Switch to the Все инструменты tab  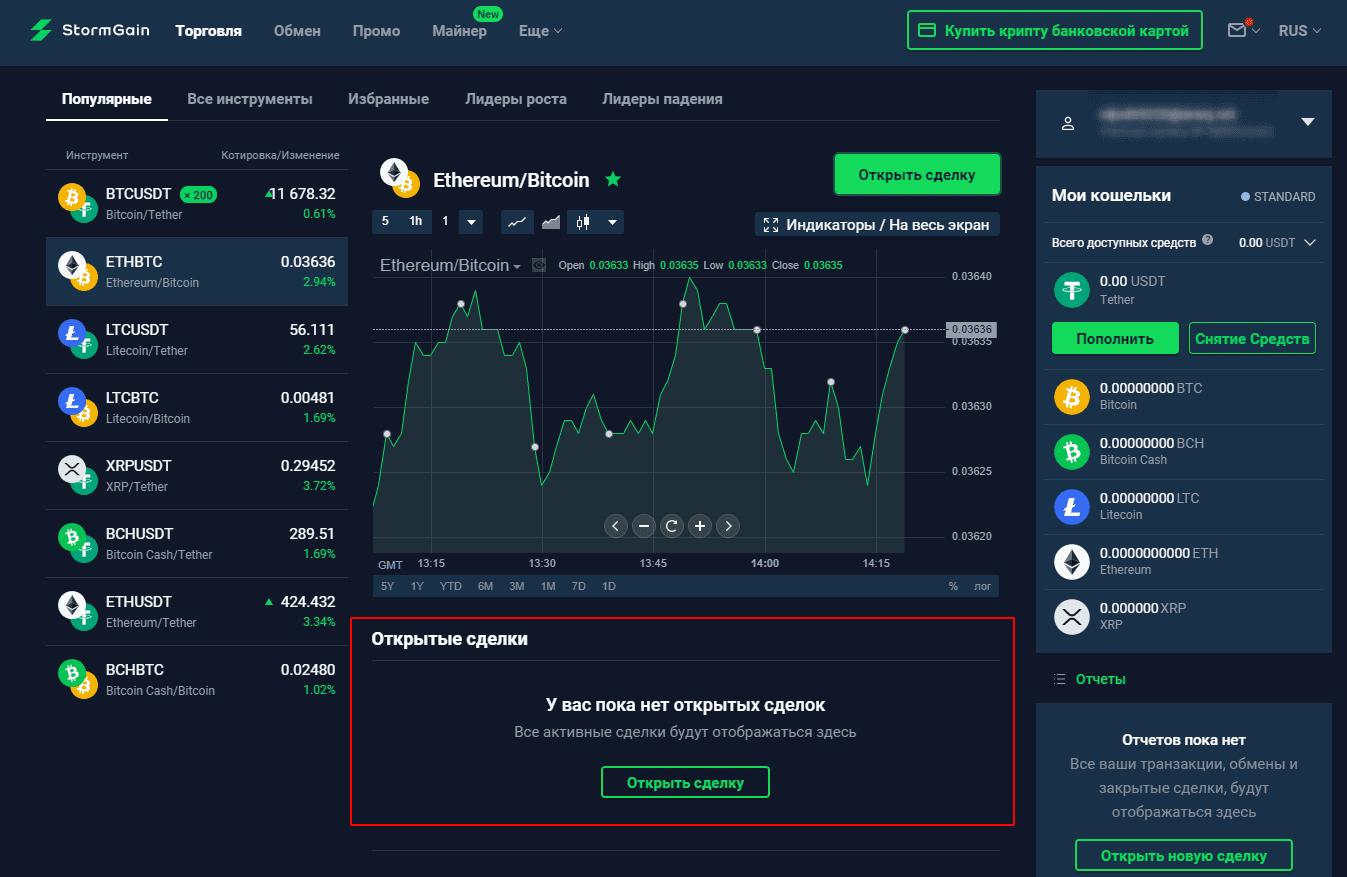[x=250, y=99]
